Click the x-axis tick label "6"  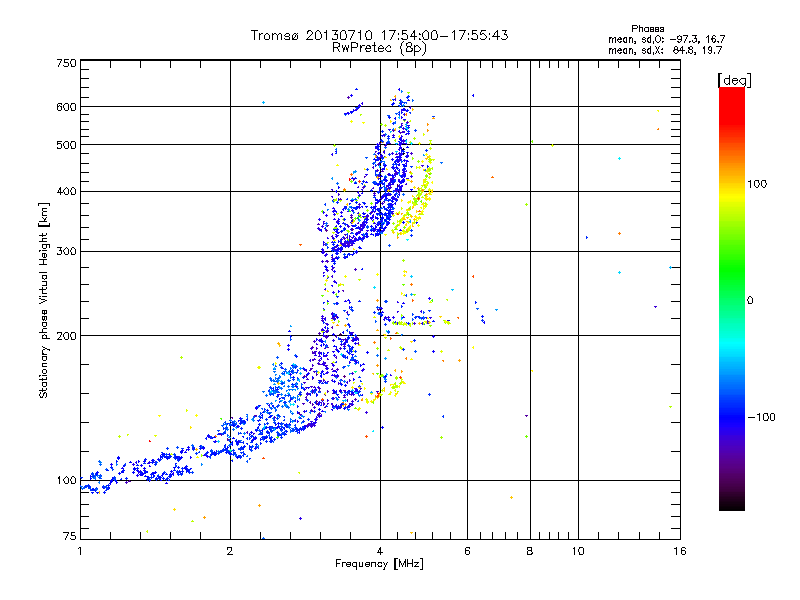click(467, 551)
